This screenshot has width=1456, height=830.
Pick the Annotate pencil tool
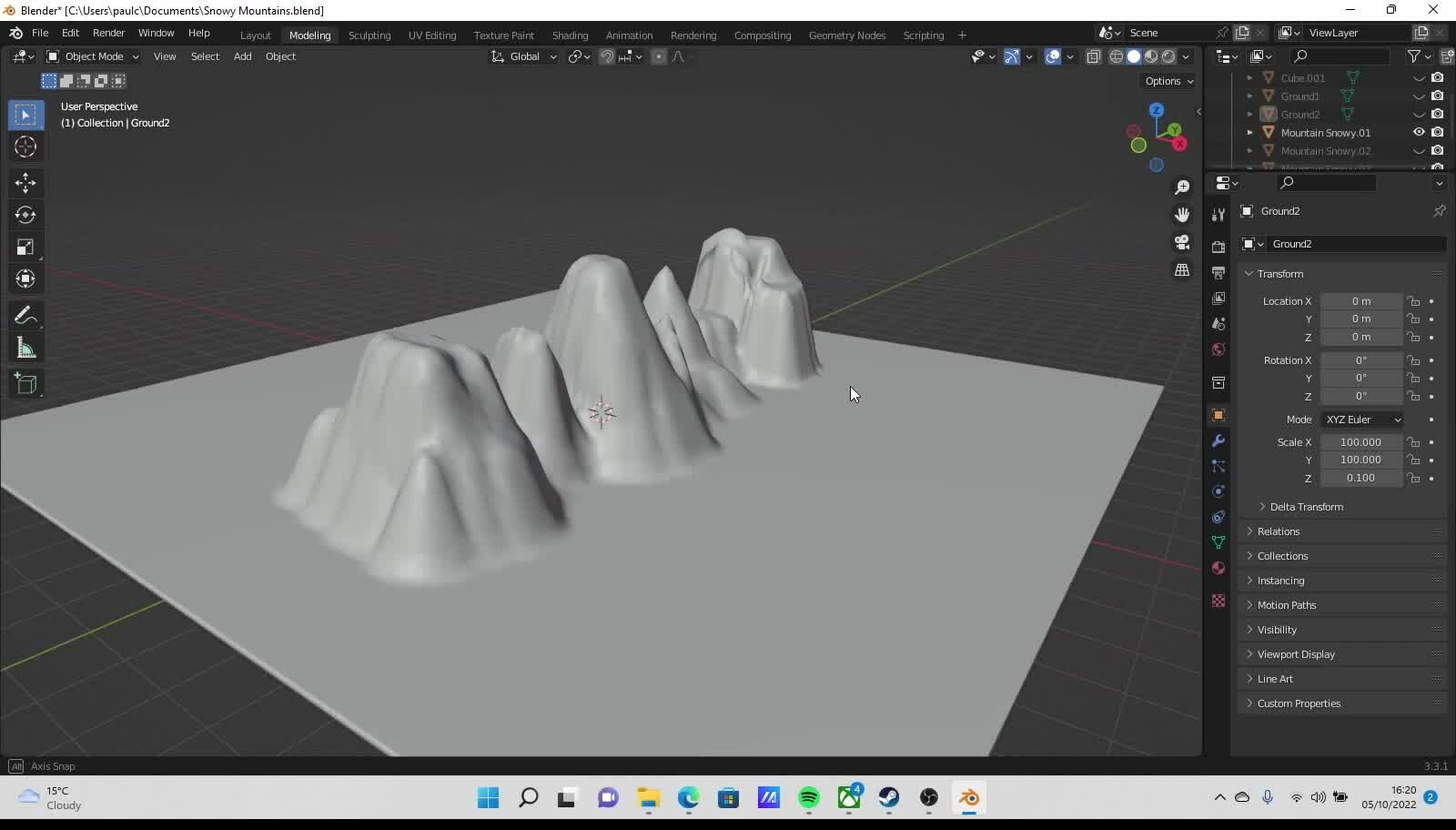click(x=25, y=316)
